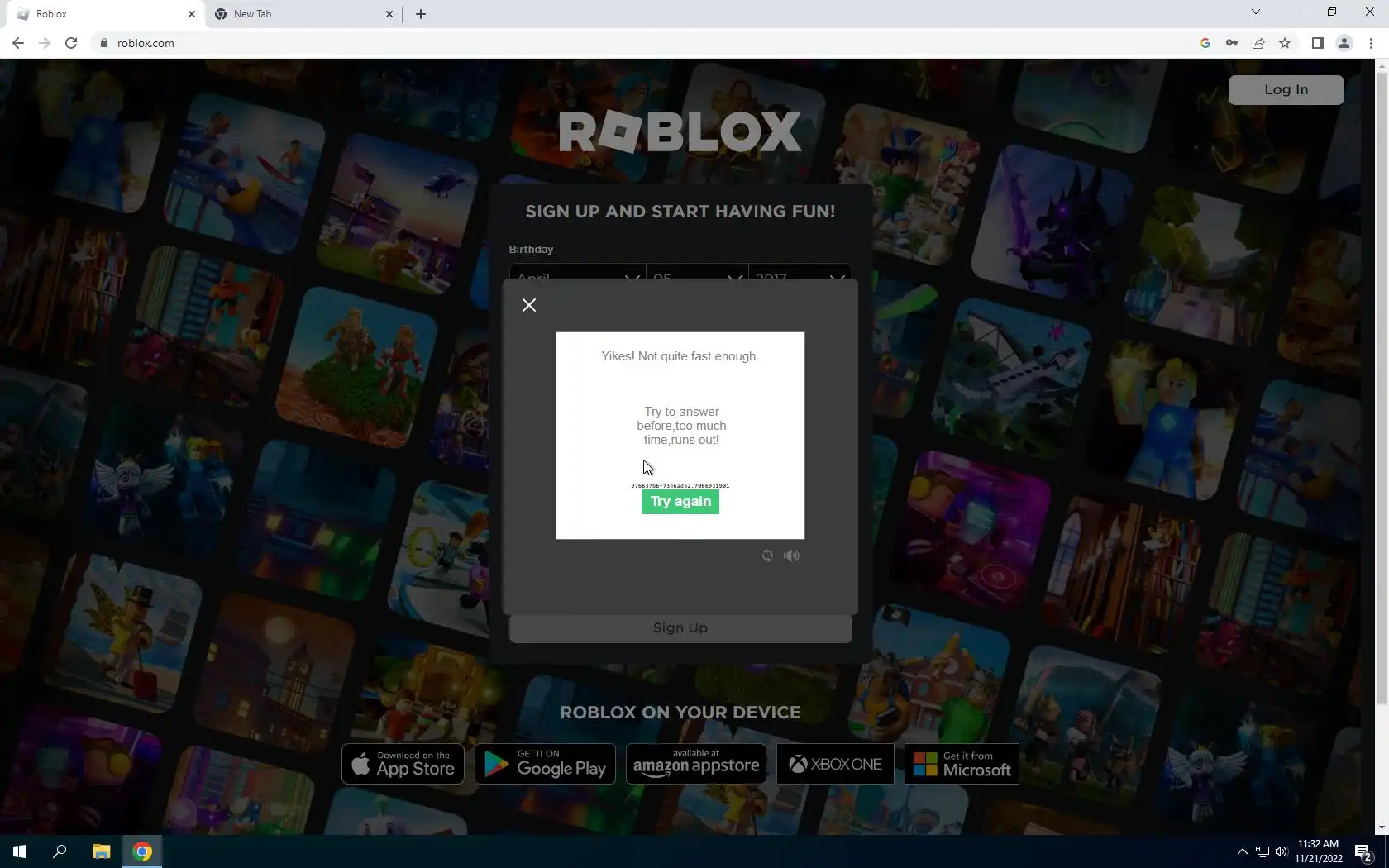Open the Windows Start menu
Screen dimensions: 1389x868
pyautogui.click(x=20, y=851)
